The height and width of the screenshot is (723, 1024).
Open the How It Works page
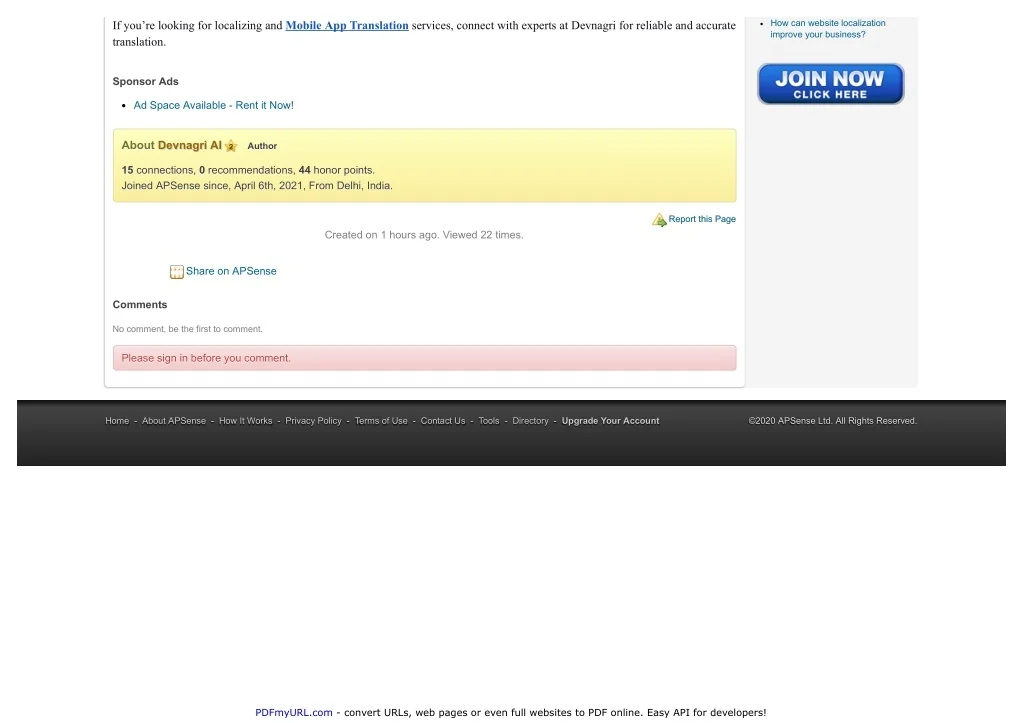[246, 421]
